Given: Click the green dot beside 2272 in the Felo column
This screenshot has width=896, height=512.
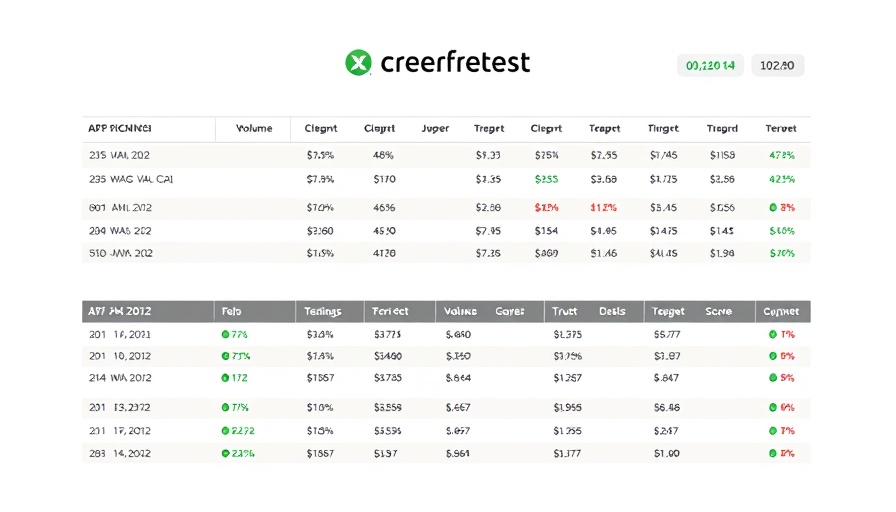Looking at the screenshot, I should pyautogui.click(x=225, y=431).
